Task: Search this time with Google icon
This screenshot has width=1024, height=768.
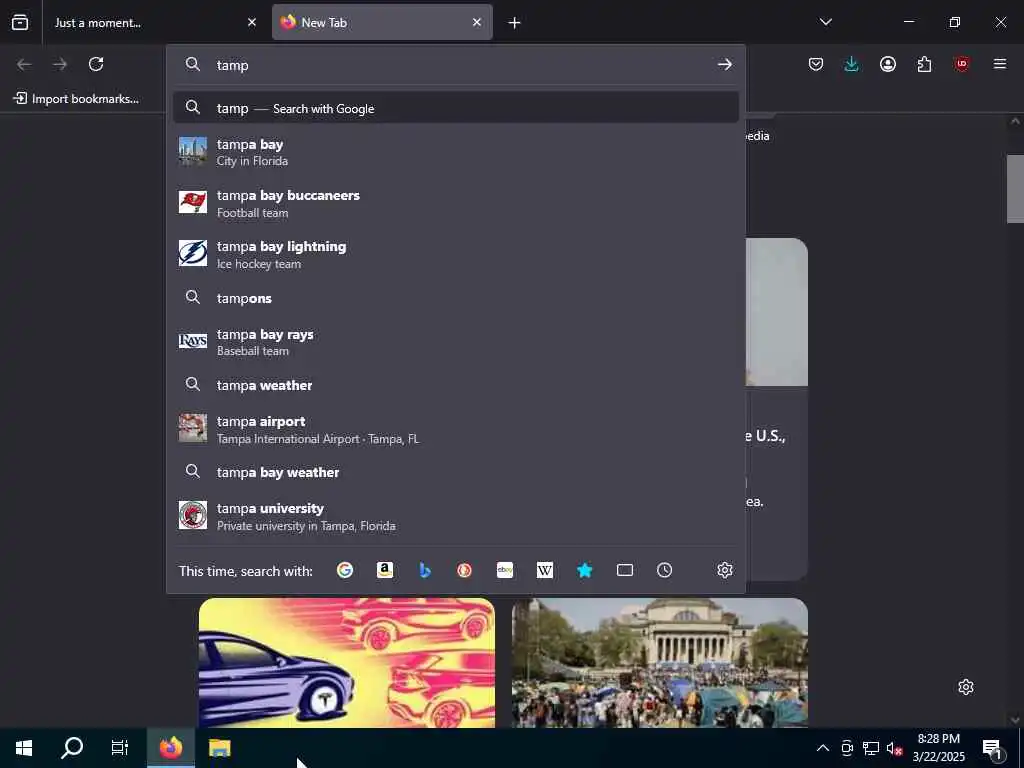Action: tap(345, 570)
